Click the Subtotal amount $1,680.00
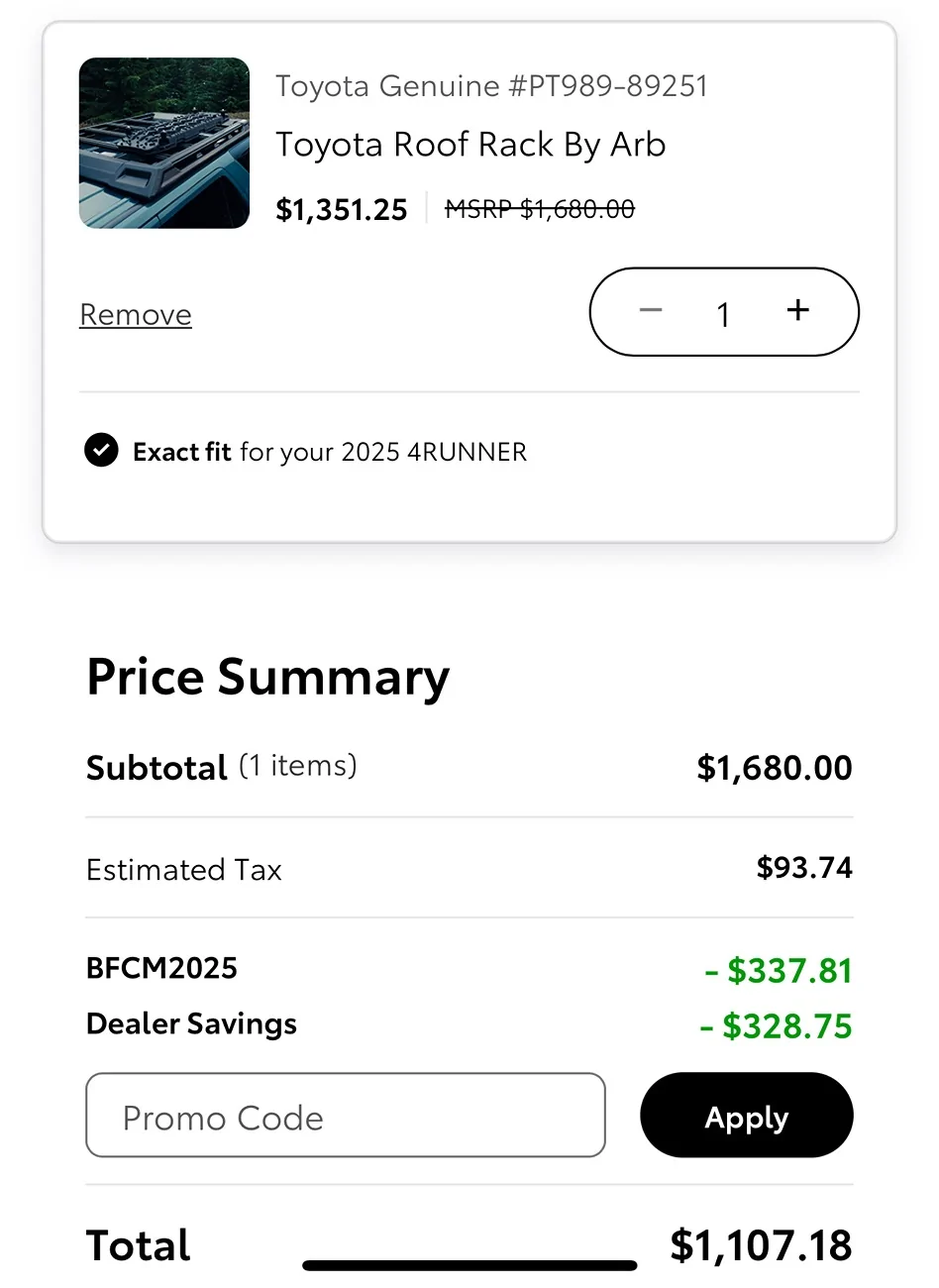The height and width of the screenshot is (1288, 939). [x=775, y=768]
